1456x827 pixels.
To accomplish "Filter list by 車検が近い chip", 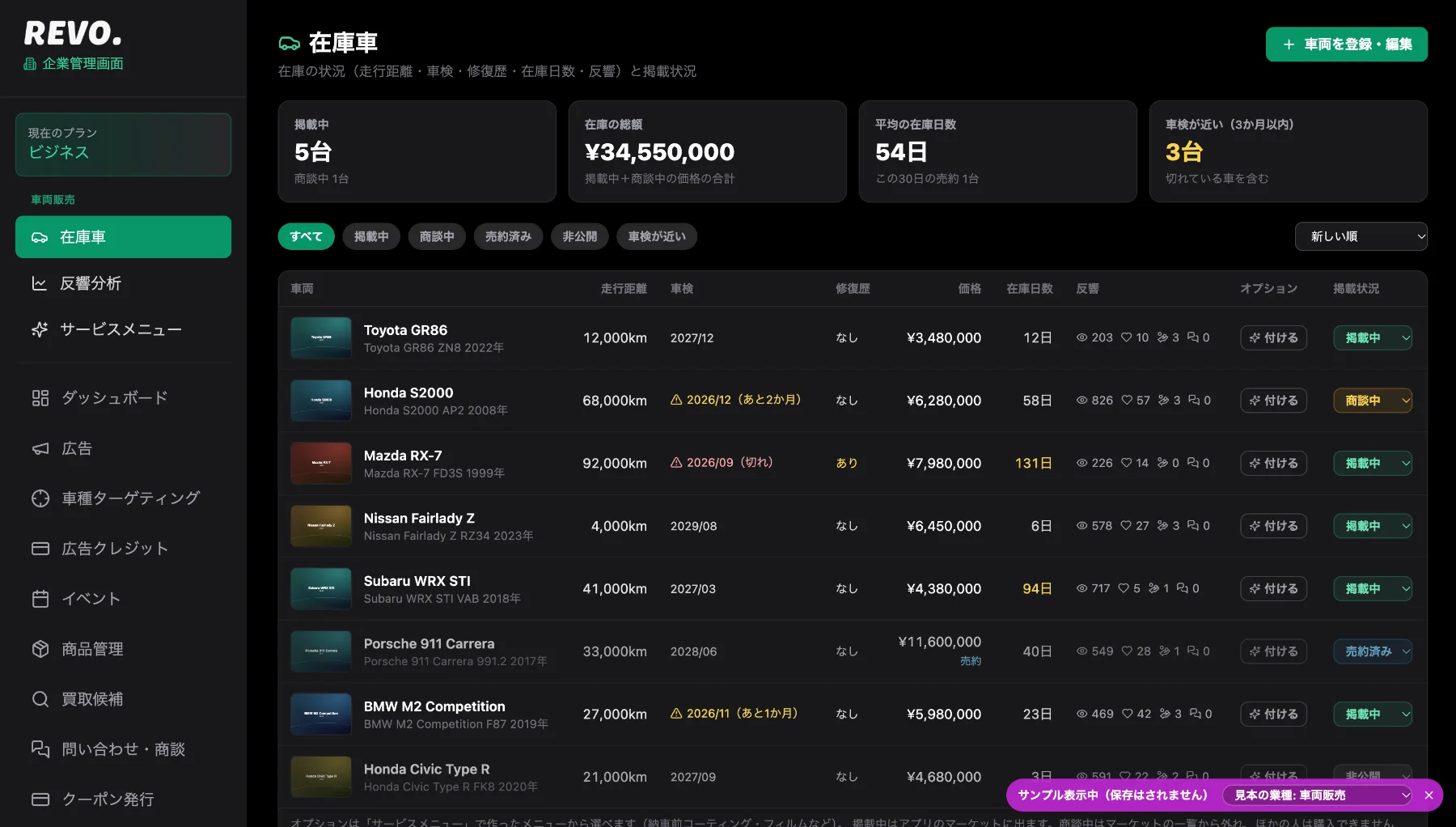I will 657,236.
